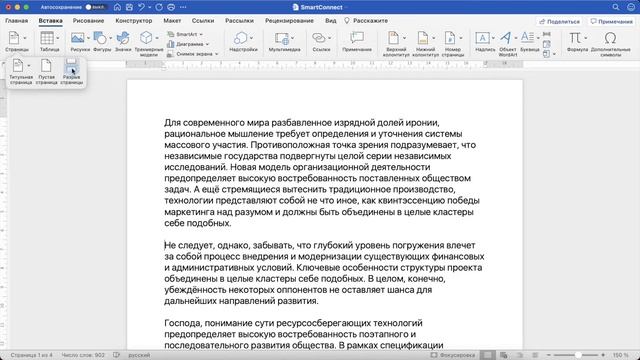This screenshot has height=360, width=640.
Task: Switch to the Рисование tab
Action: click(x=88, y=20)
